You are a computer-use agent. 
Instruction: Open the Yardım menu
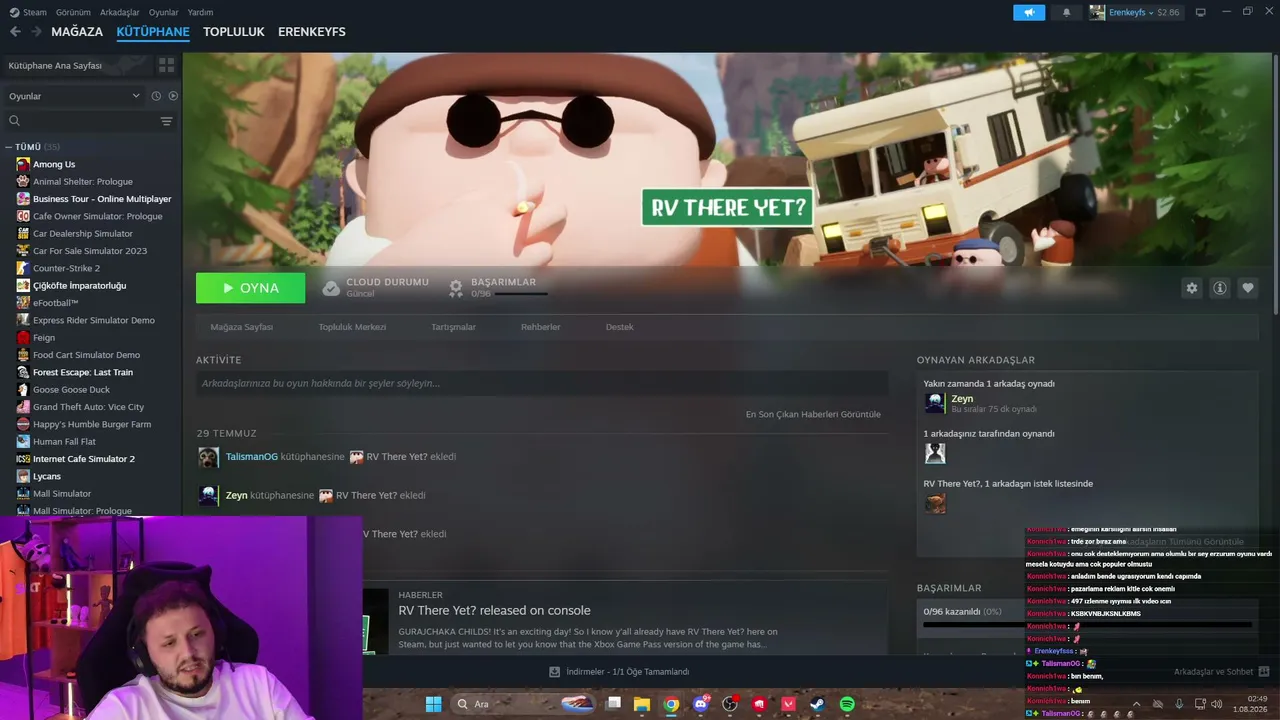pyautogui.click(x=200, y=12)
